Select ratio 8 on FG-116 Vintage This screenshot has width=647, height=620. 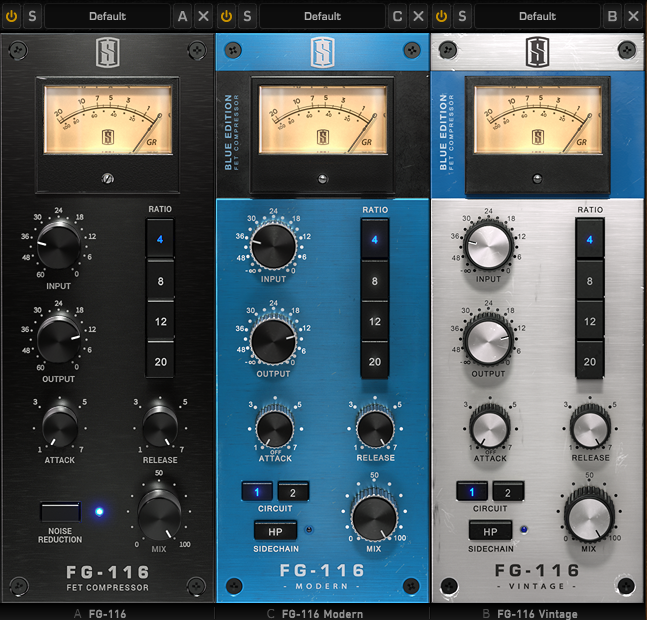click(590, 281)
